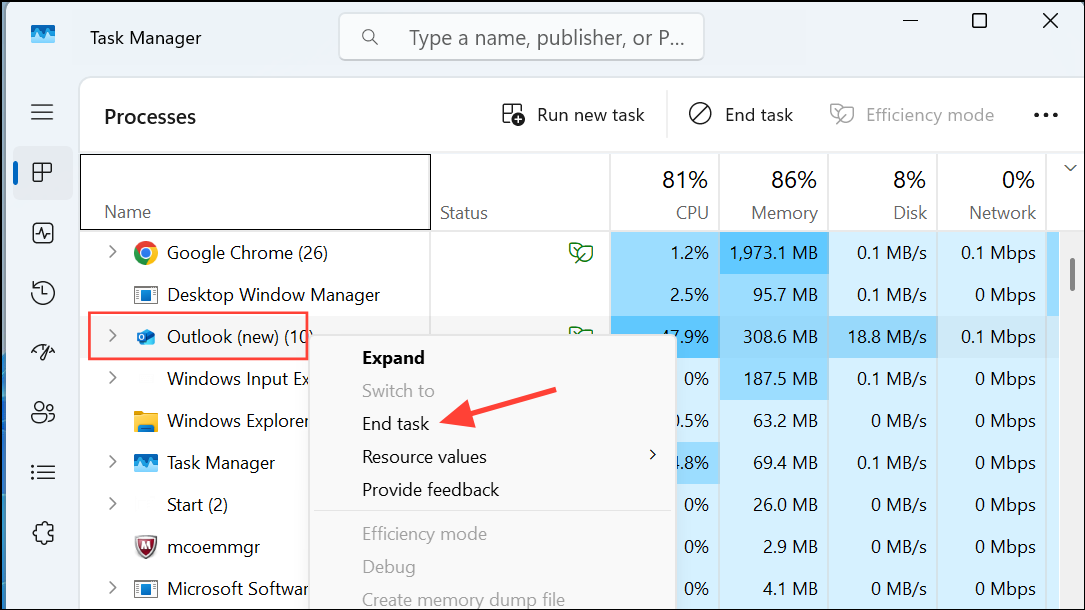
Task: Click the Task Manager process row icon
Action: pos(145,463)
